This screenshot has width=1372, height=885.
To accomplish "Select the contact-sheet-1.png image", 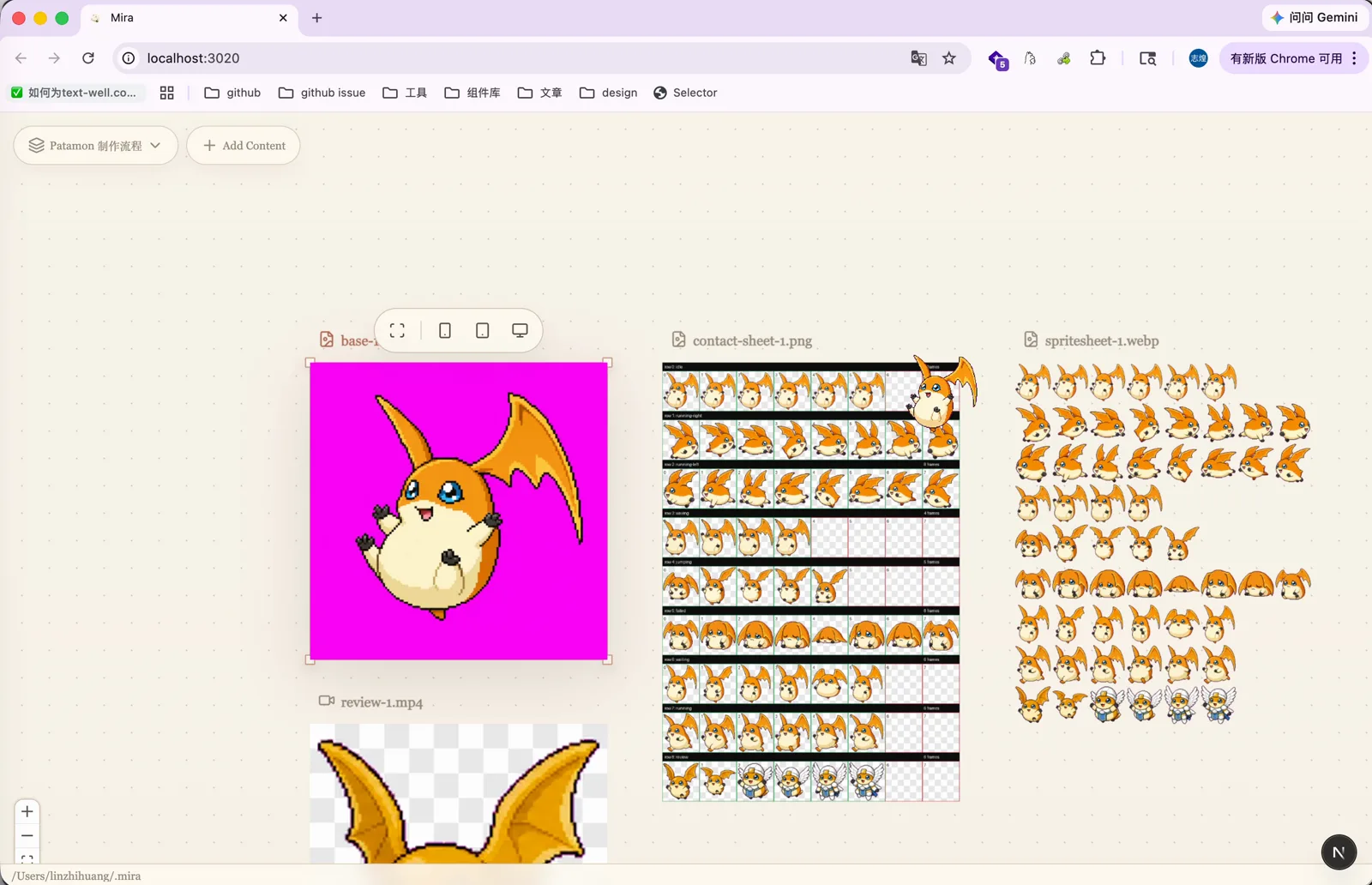I will coord(811,581).
